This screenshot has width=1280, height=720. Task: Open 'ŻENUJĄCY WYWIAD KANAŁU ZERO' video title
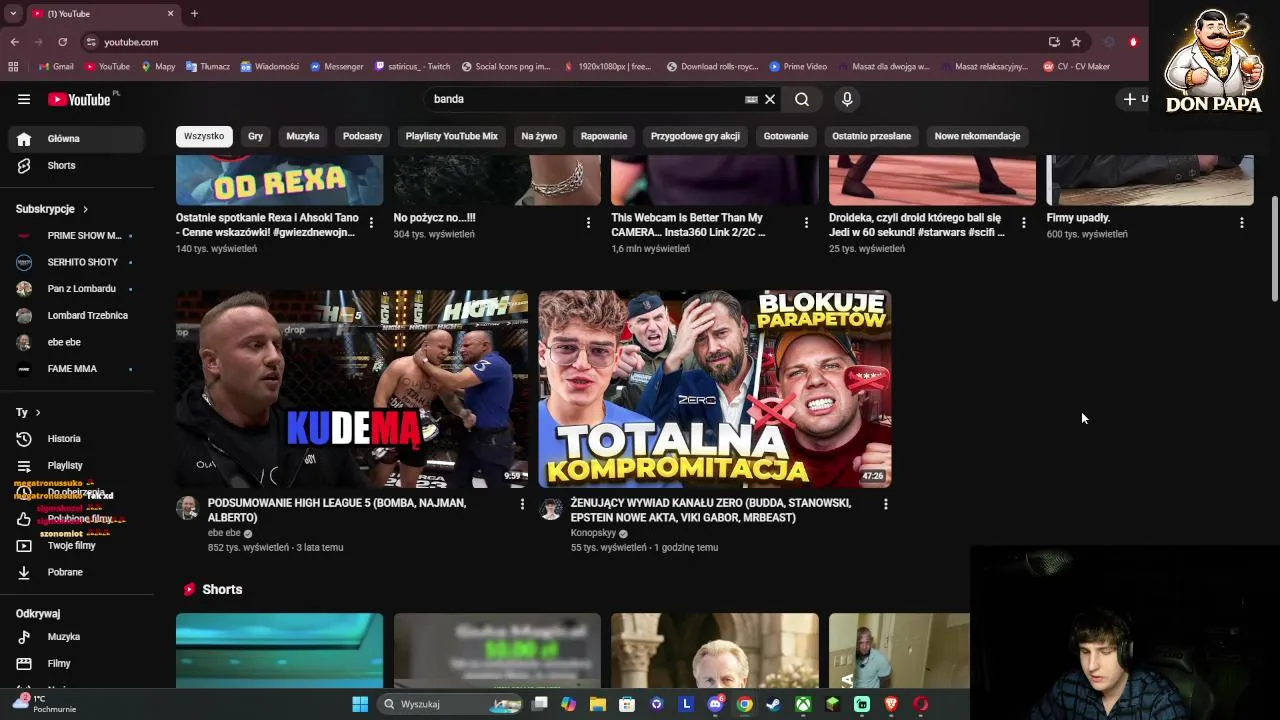[x=711, y=510]
